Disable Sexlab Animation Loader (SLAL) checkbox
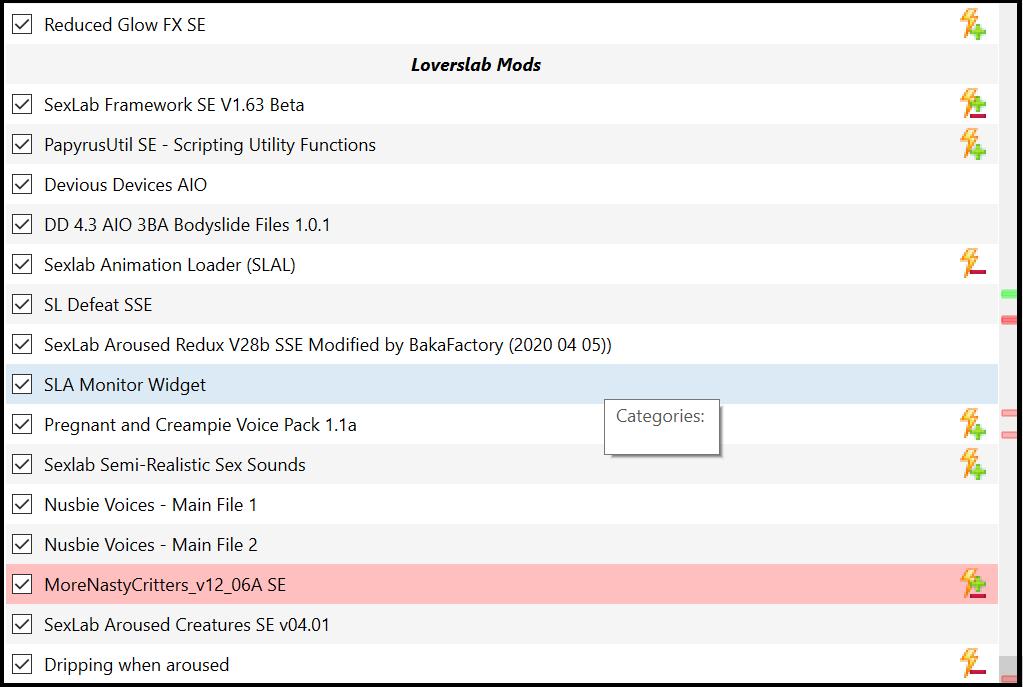Viewport: 1023px width, 687px height. tap(22, 264)
